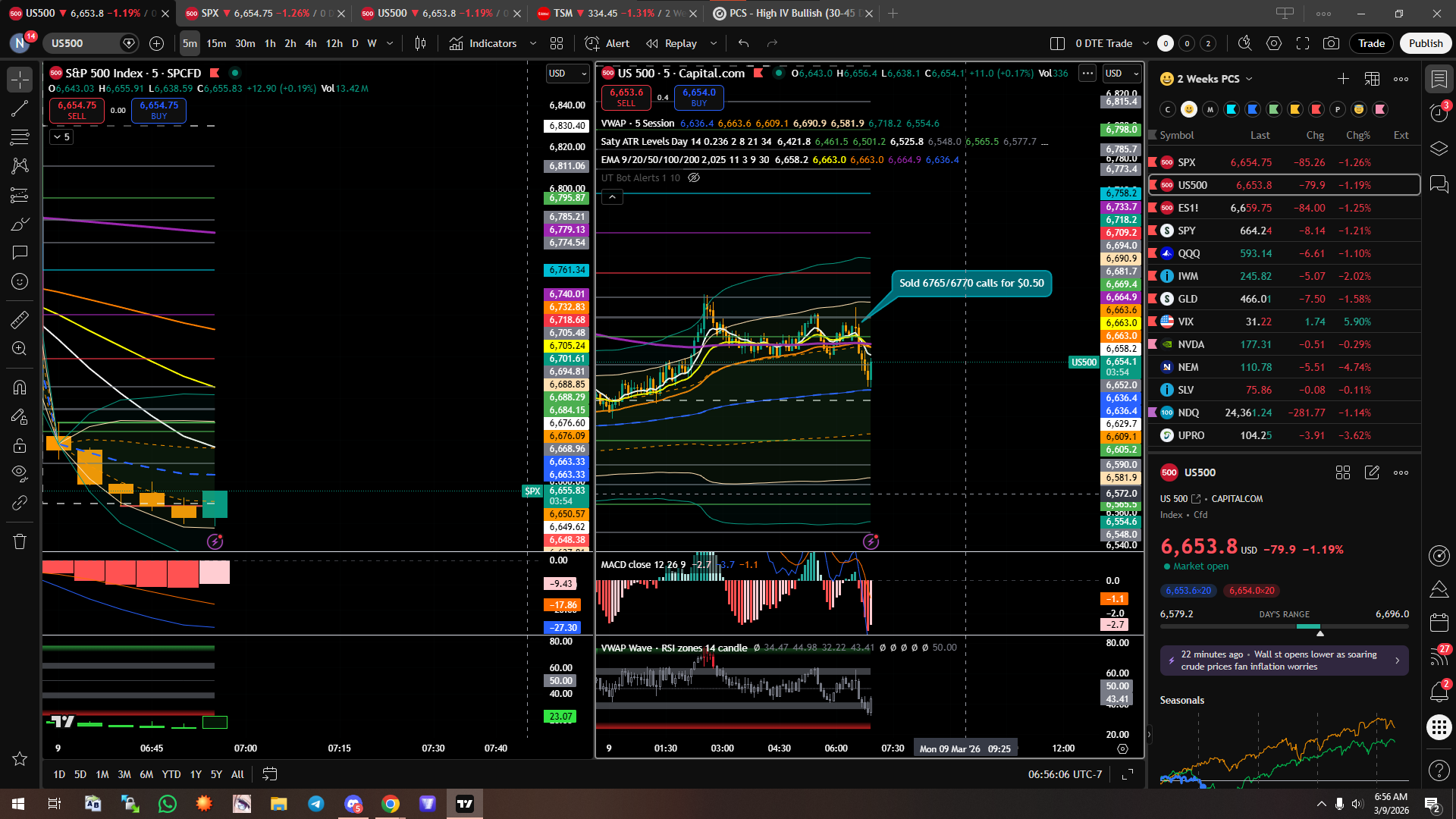Click the red color flag in the watchlist filter
This screenshot has height=819, width=1456.
point(1316,109)
